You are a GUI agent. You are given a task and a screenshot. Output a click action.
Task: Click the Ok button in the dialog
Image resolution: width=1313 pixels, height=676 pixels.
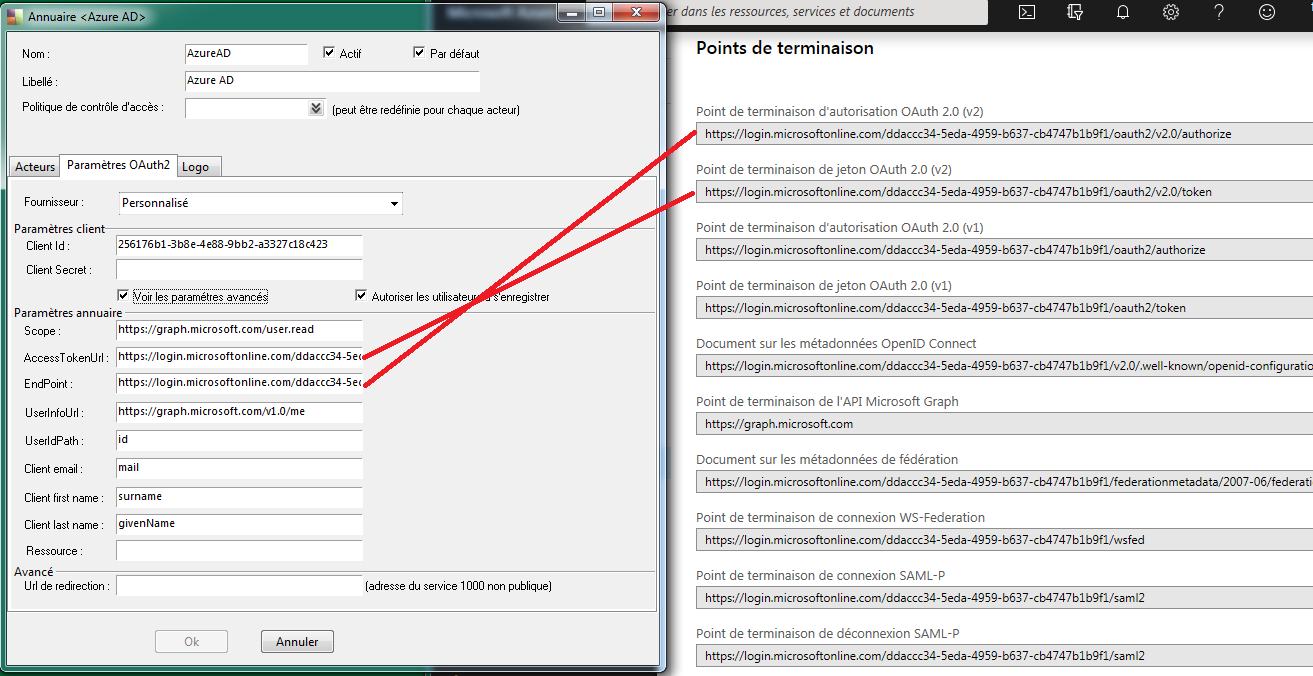pos(192,642)
